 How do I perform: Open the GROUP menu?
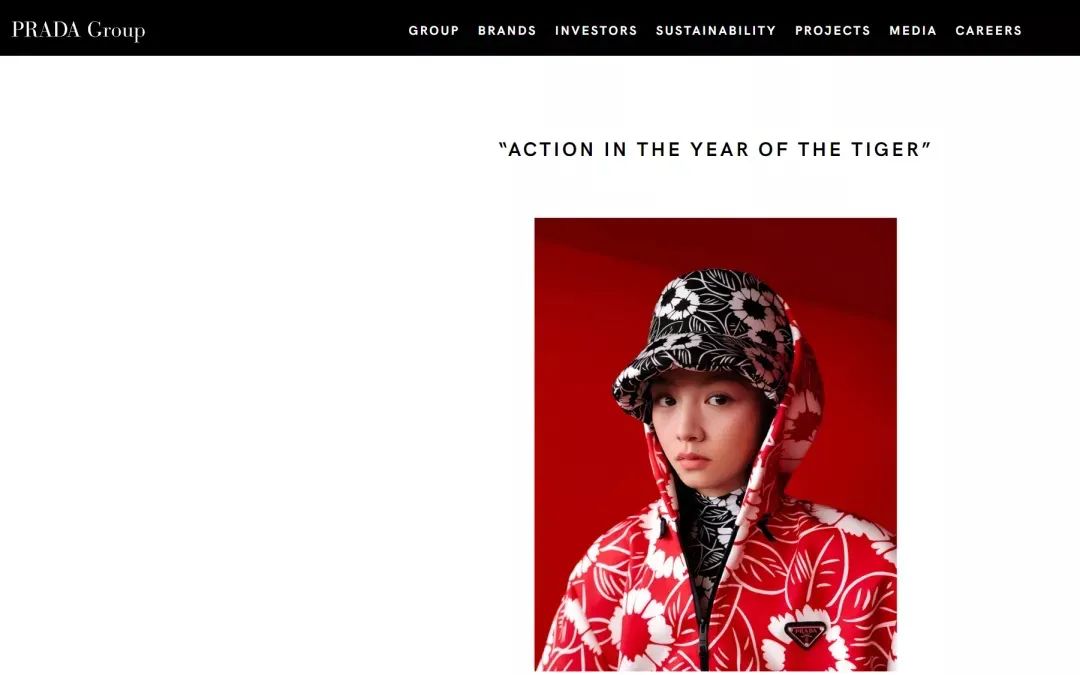433,30
